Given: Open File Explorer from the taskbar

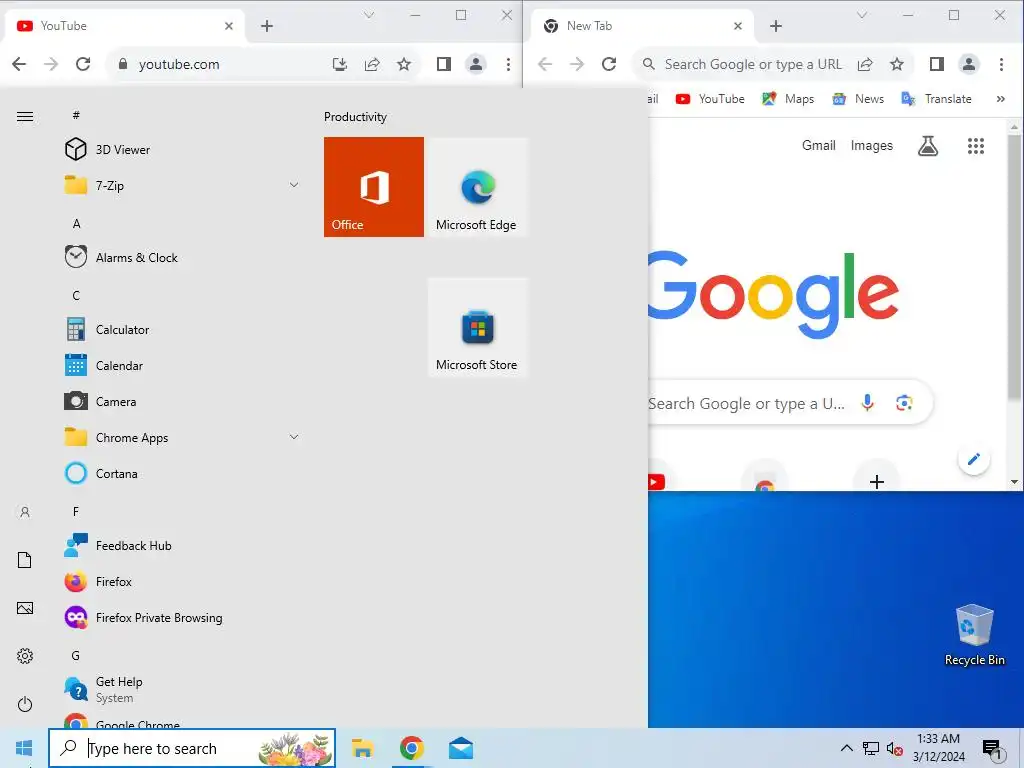Looking at the screenshot, I should tap(362, 748).
